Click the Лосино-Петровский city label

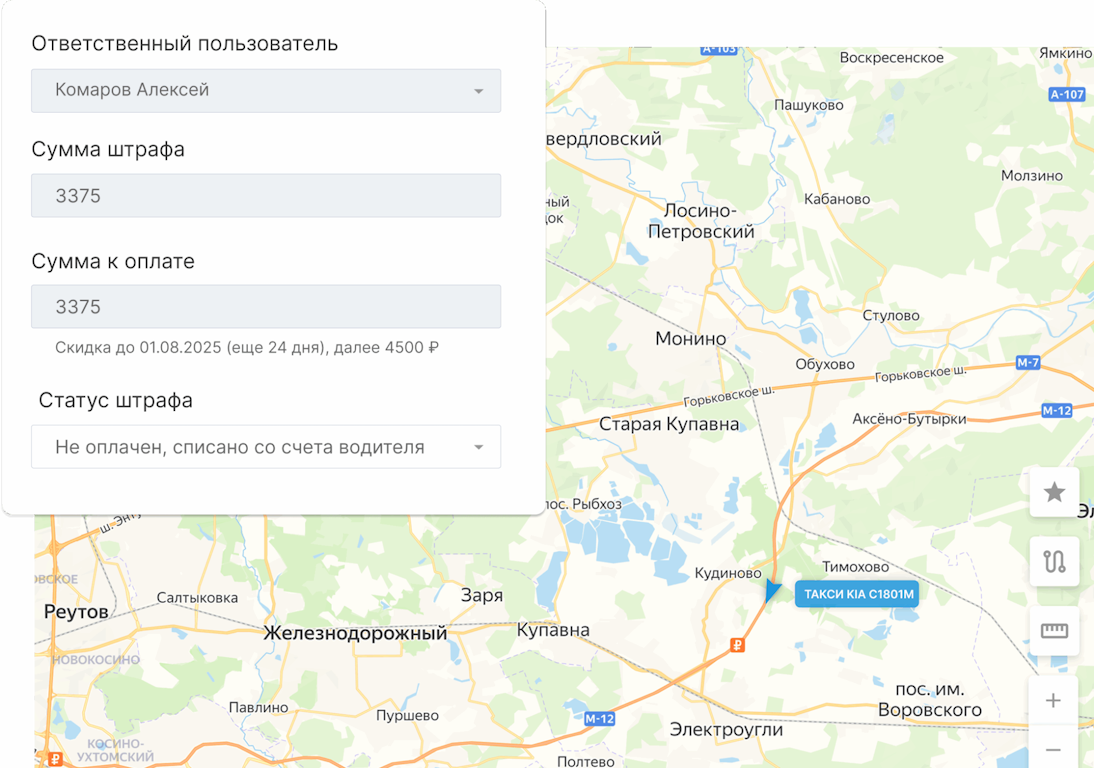700,221
